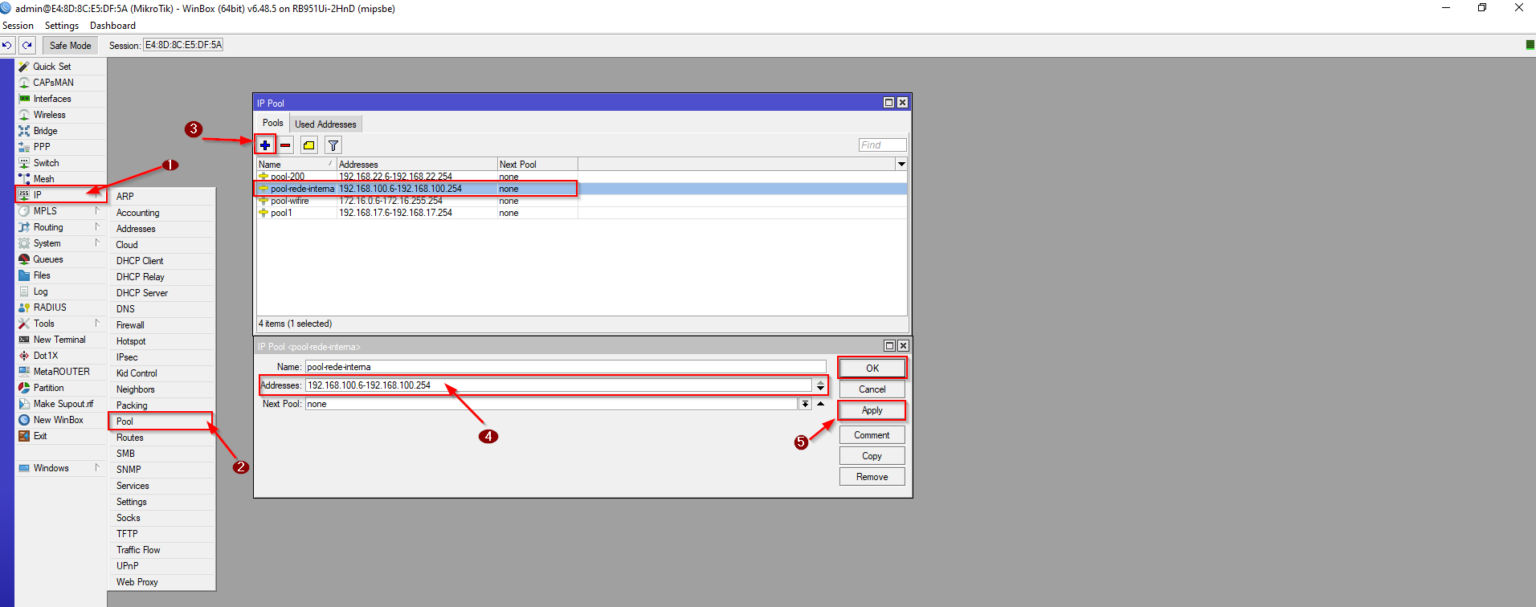The image size is (1536, 607).
Task: Remove selected pool using the minus icon
Action: click(285, 144)
